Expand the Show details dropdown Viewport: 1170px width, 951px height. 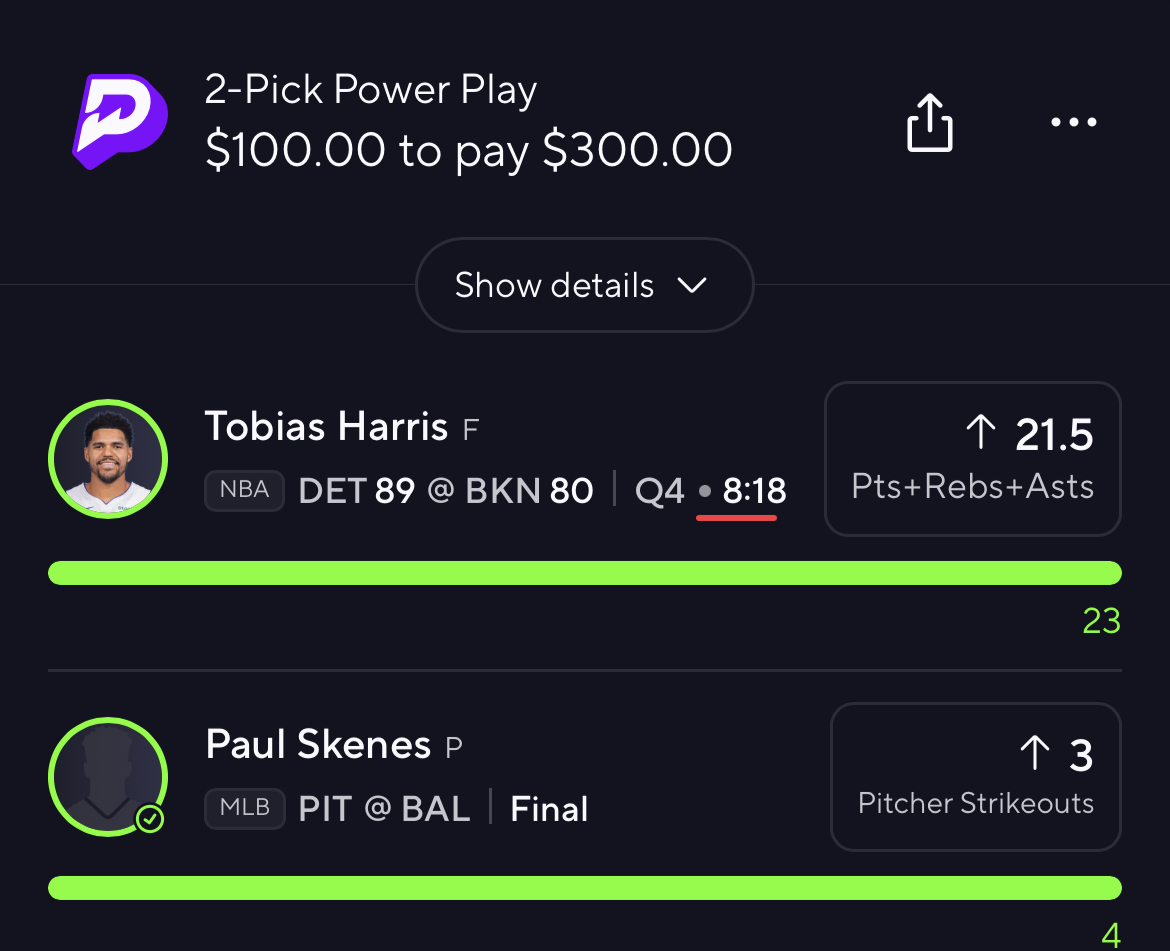[x=583, y=285]
